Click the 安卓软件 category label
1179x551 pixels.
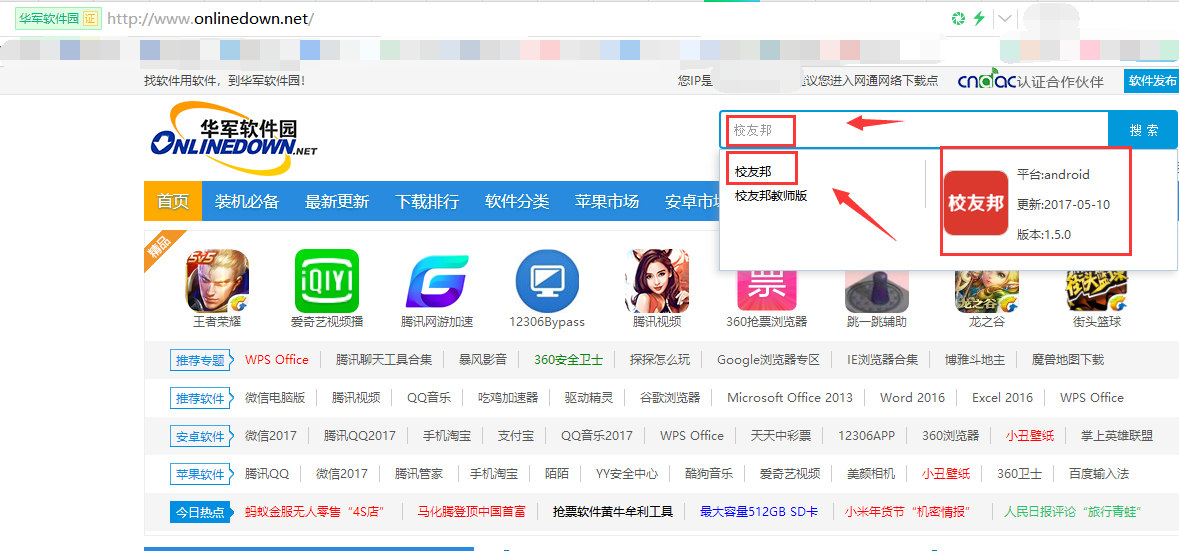tap(200, 437)
